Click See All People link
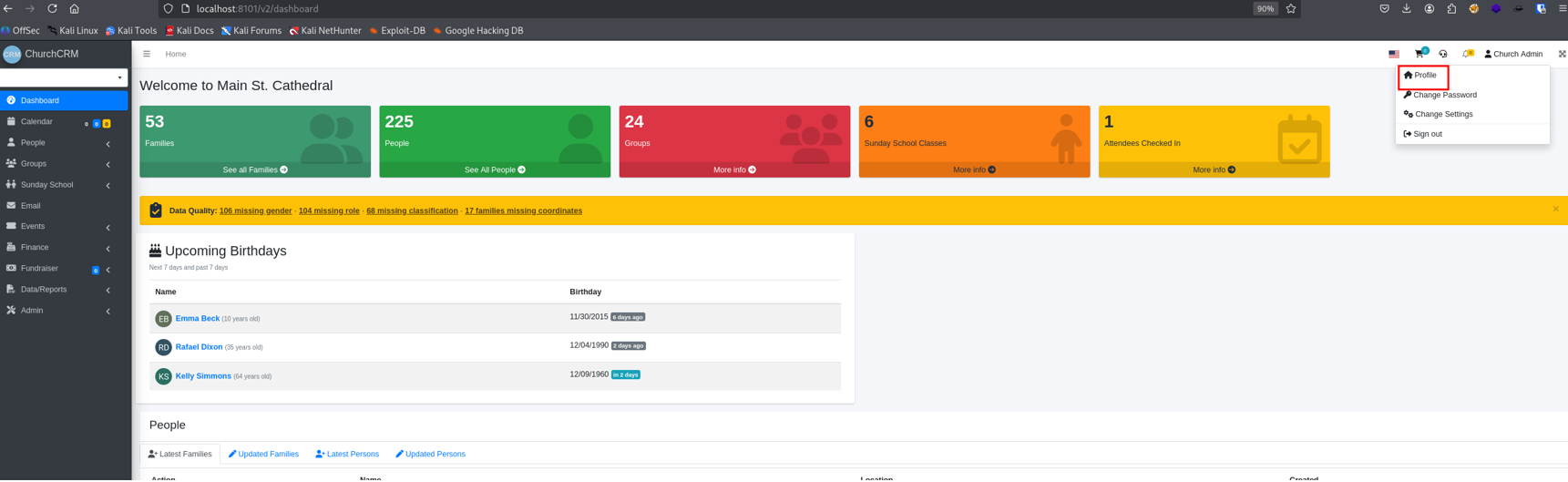1568x482 pixels. [x=495, y=169]
